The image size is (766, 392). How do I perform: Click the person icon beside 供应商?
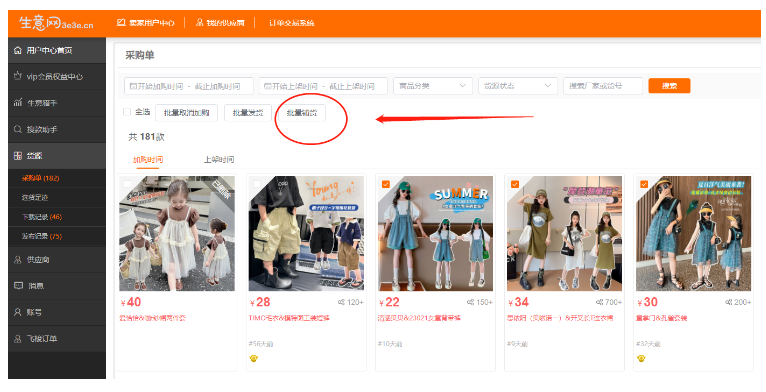(x=18, y=260)
